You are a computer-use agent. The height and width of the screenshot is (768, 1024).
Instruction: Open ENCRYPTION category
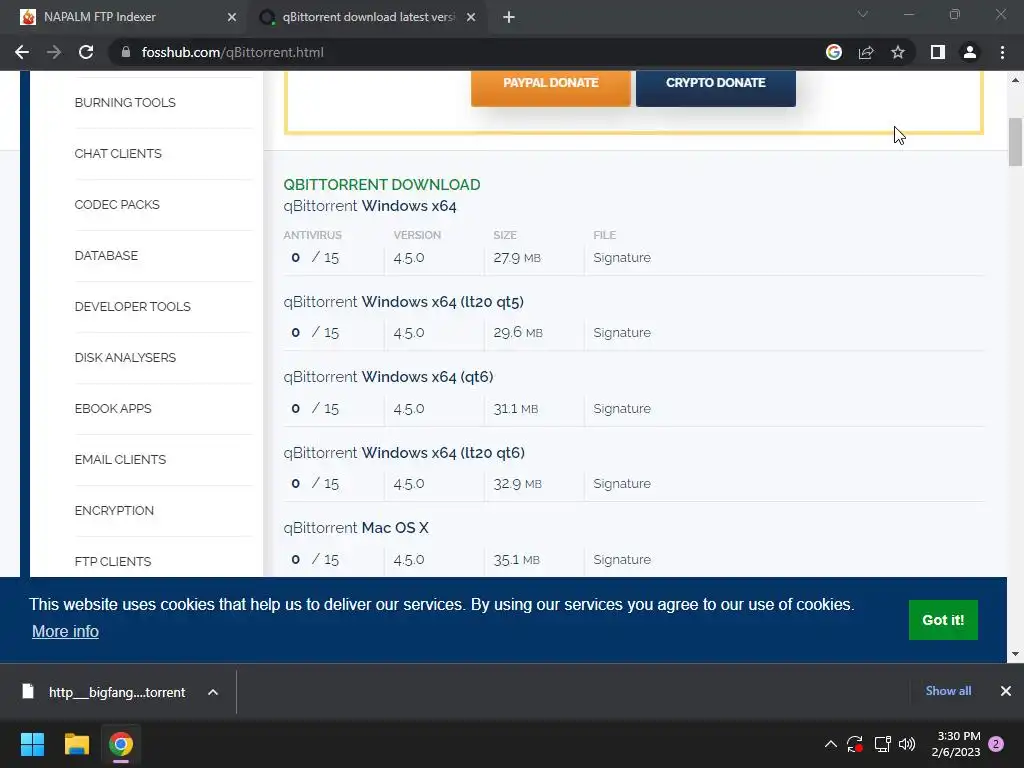click(x=114, y=510)
